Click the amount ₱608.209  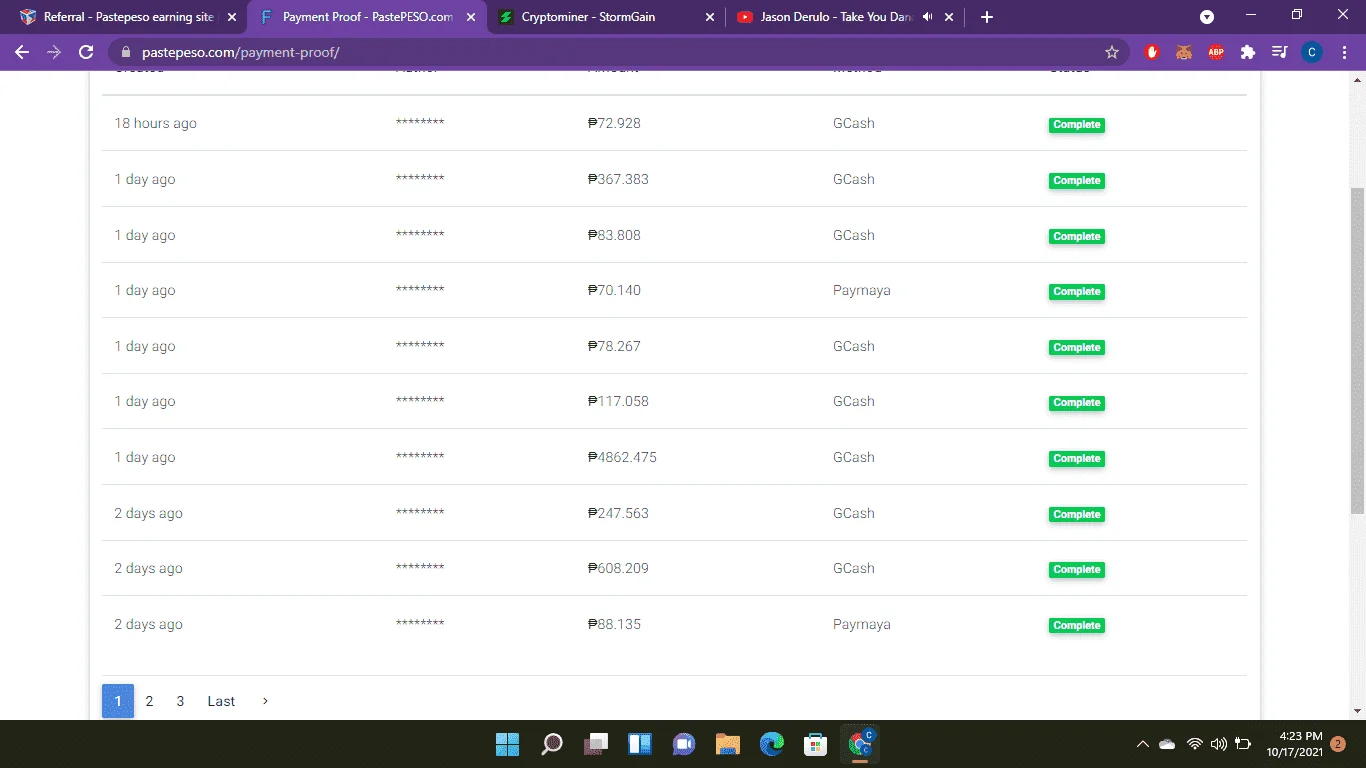(618, 568)
